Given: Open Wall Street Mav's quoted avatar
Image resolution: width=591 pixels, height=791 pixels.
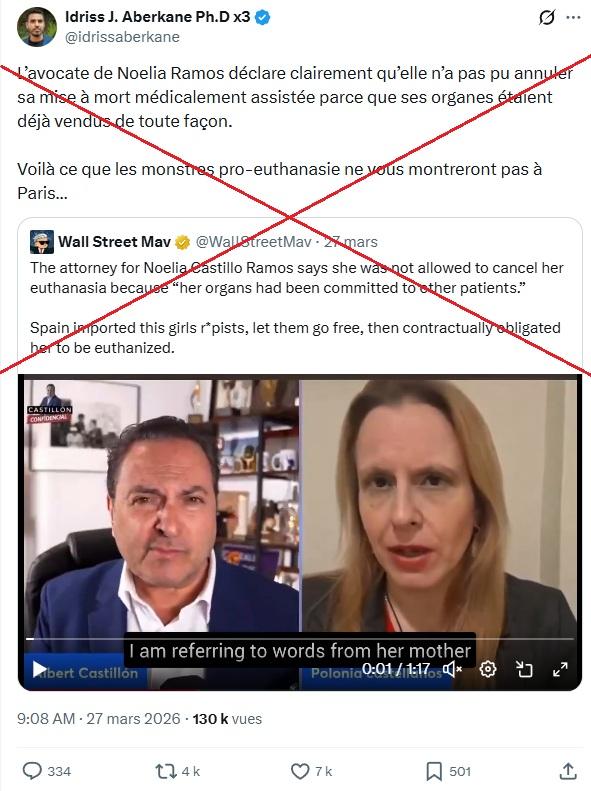Looking at the screenshot, I should click(x=42, y=242).
